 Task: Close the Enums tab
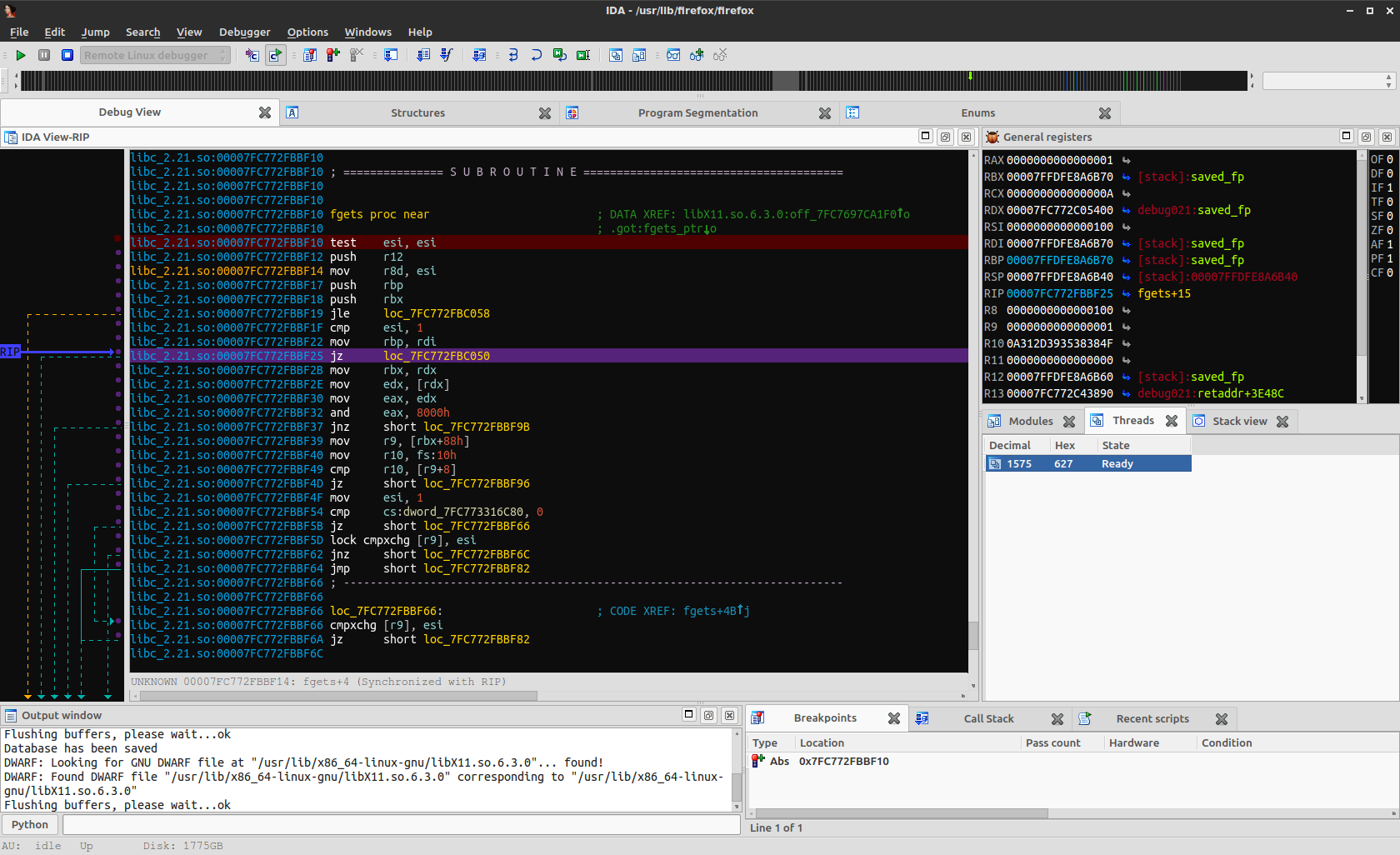click(x=1105, y=112)
